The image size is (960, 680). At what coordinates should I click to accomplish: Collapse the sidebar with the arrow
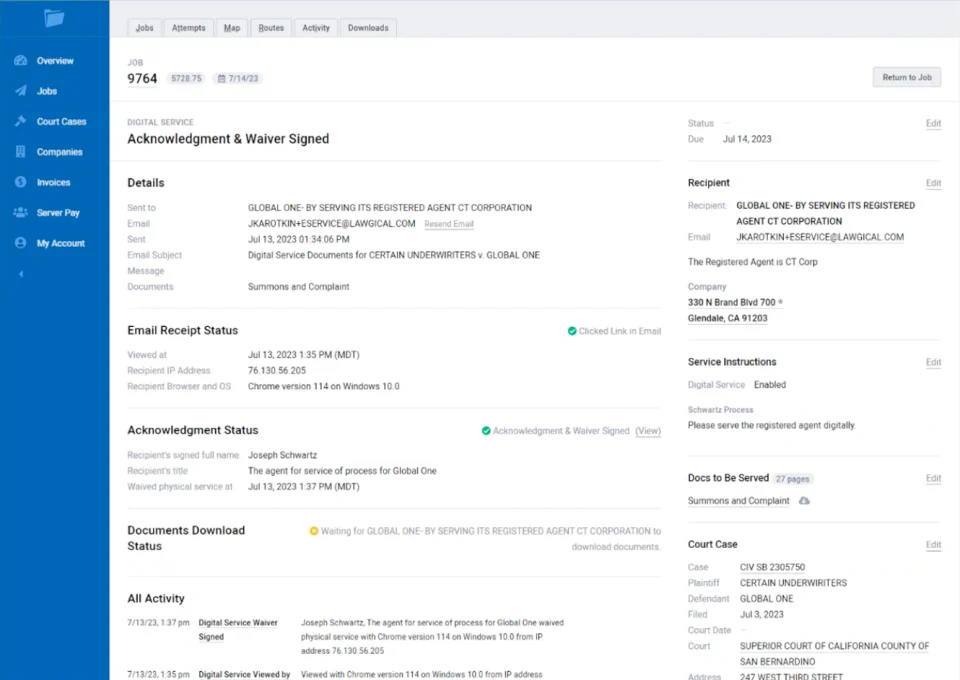tap(20, 274)
